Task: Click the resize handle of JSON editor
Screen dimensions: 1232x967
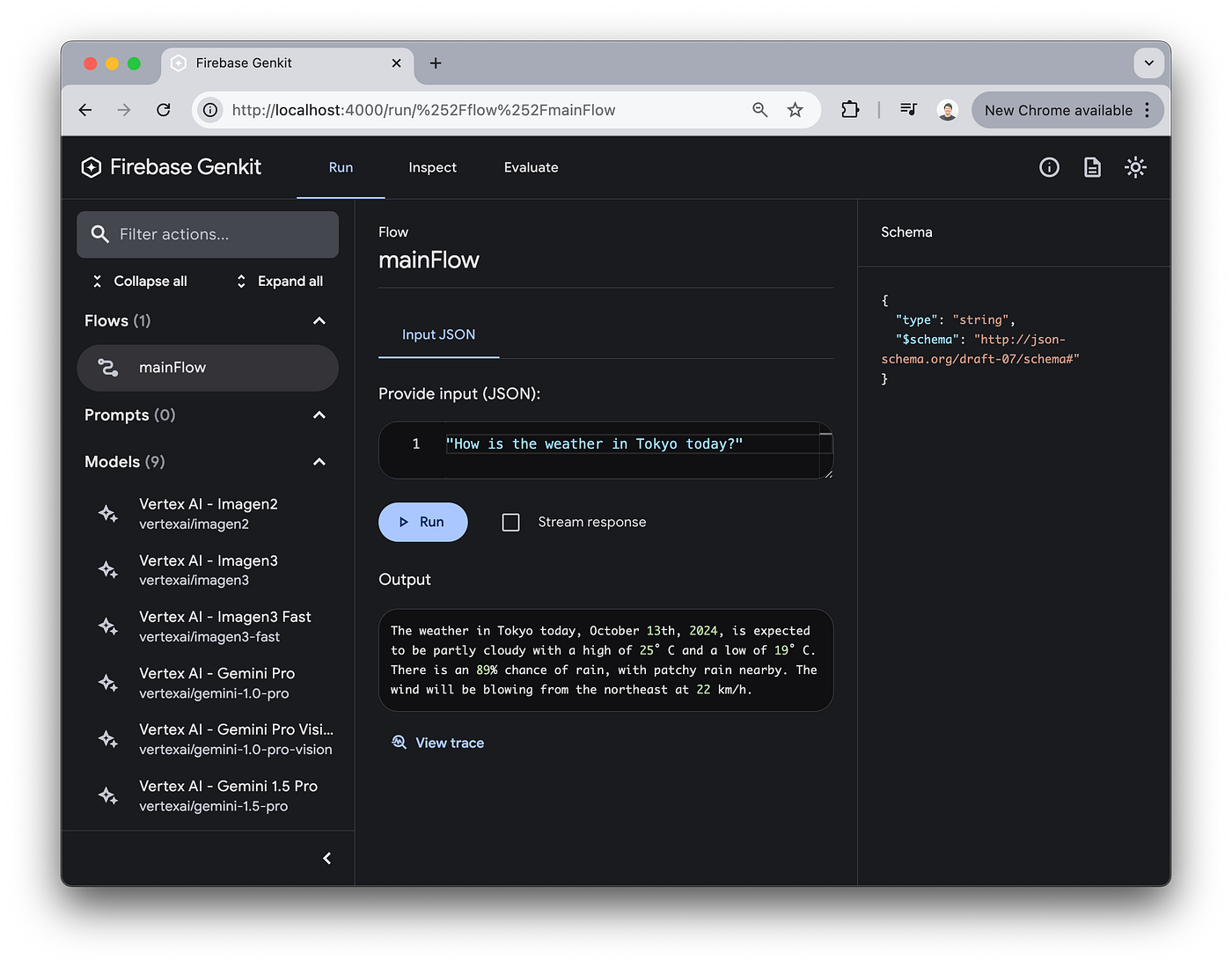Action: 828,474
